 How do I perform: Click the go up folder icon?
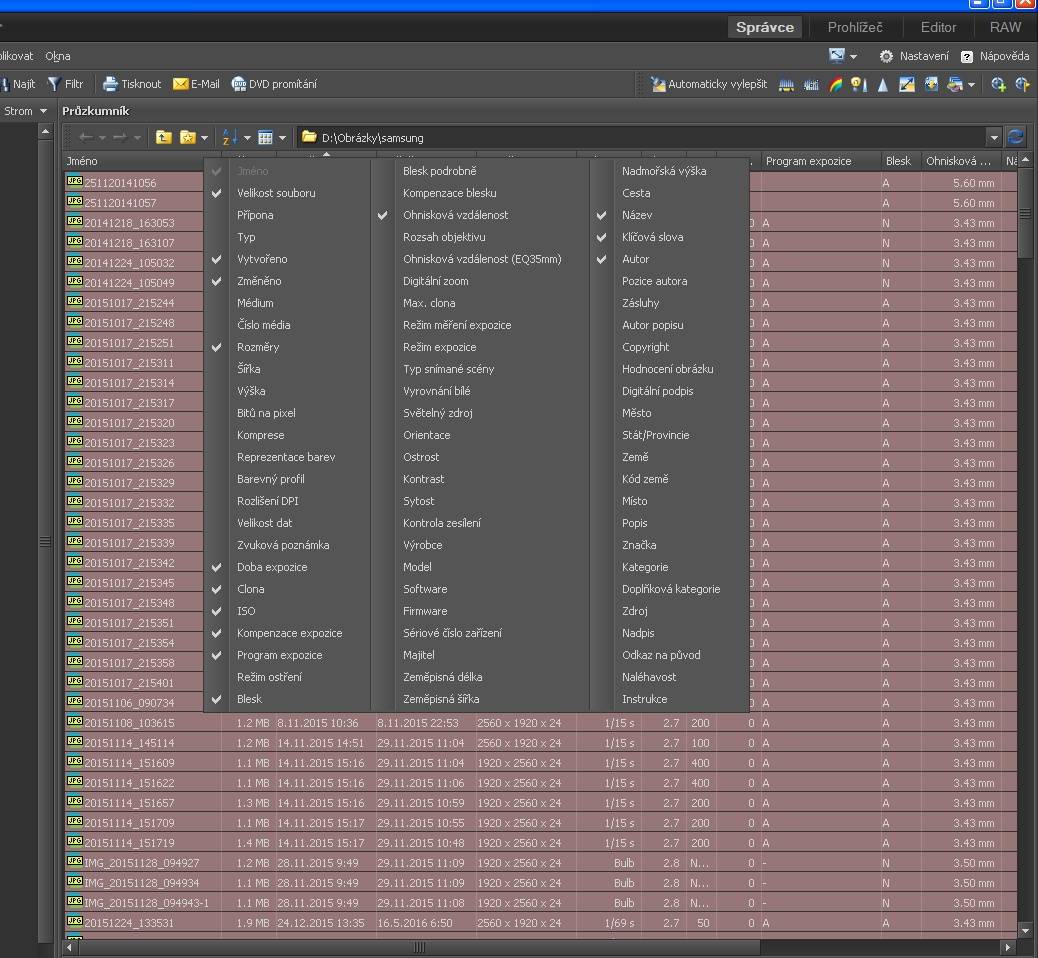tap(164, 137)
